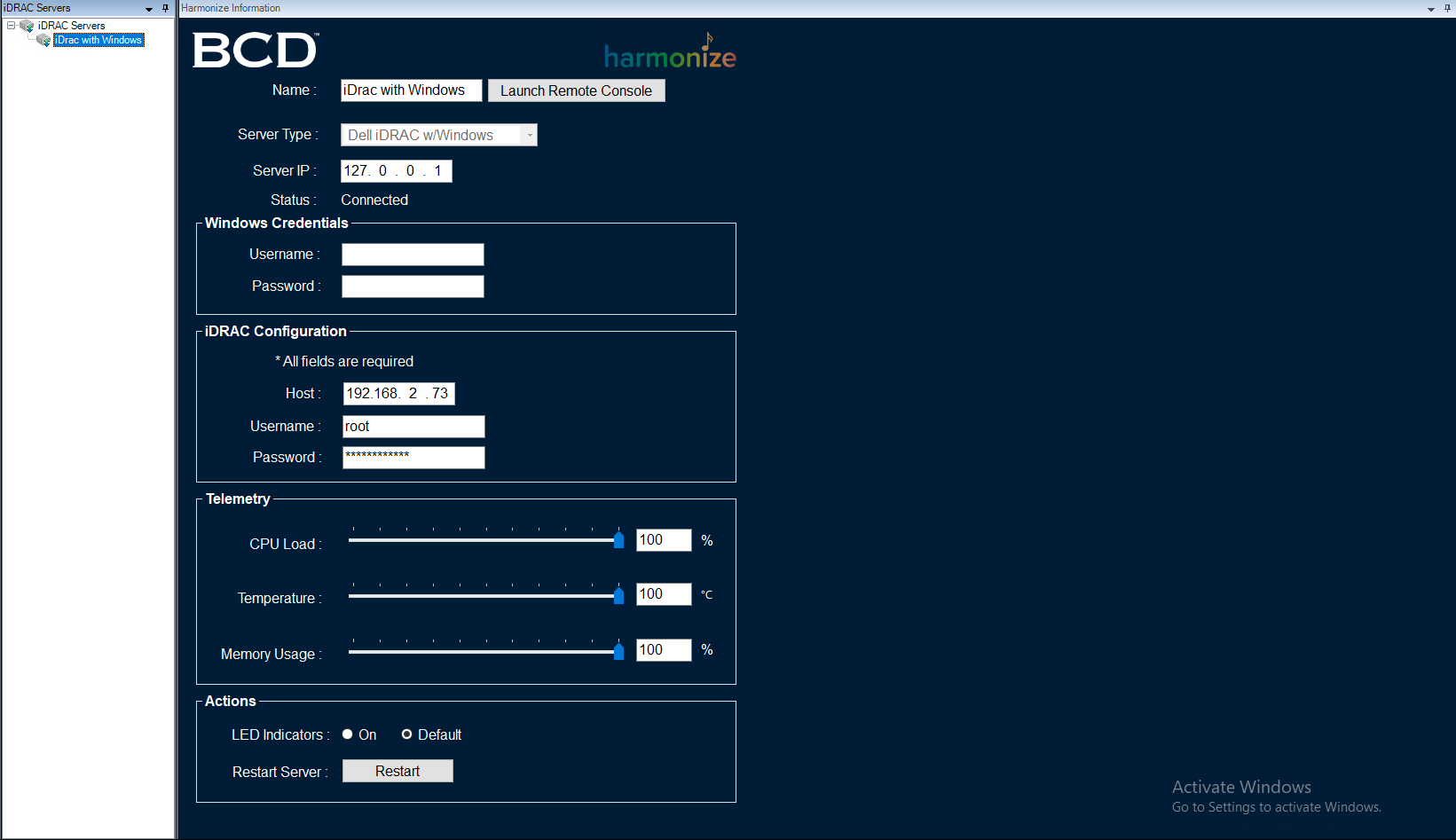Open the iDRAC Servers panel options arrow

pyautogui.click(x=149, y=9)
